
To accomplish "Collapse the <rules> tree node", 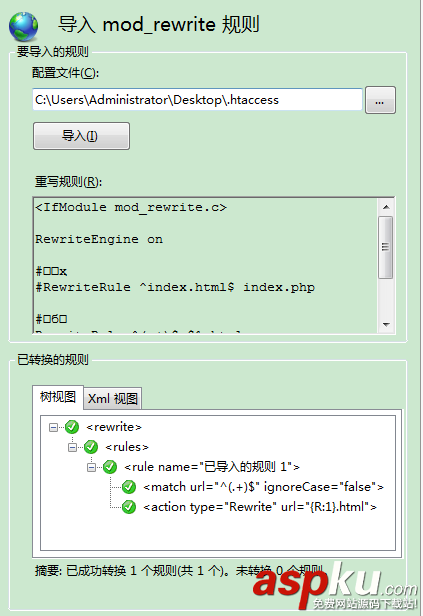I will pos(72,447).
